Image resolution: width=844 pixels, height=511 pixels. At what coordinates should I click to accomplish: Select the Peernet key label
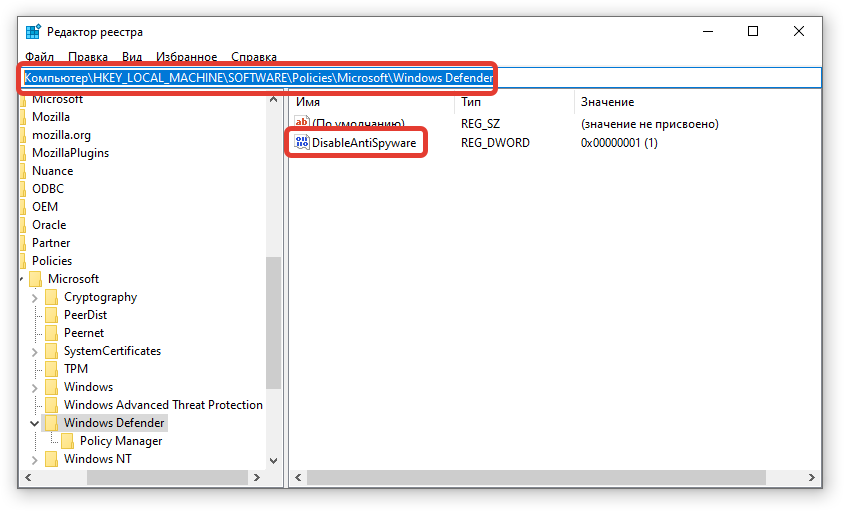[84, 333]
